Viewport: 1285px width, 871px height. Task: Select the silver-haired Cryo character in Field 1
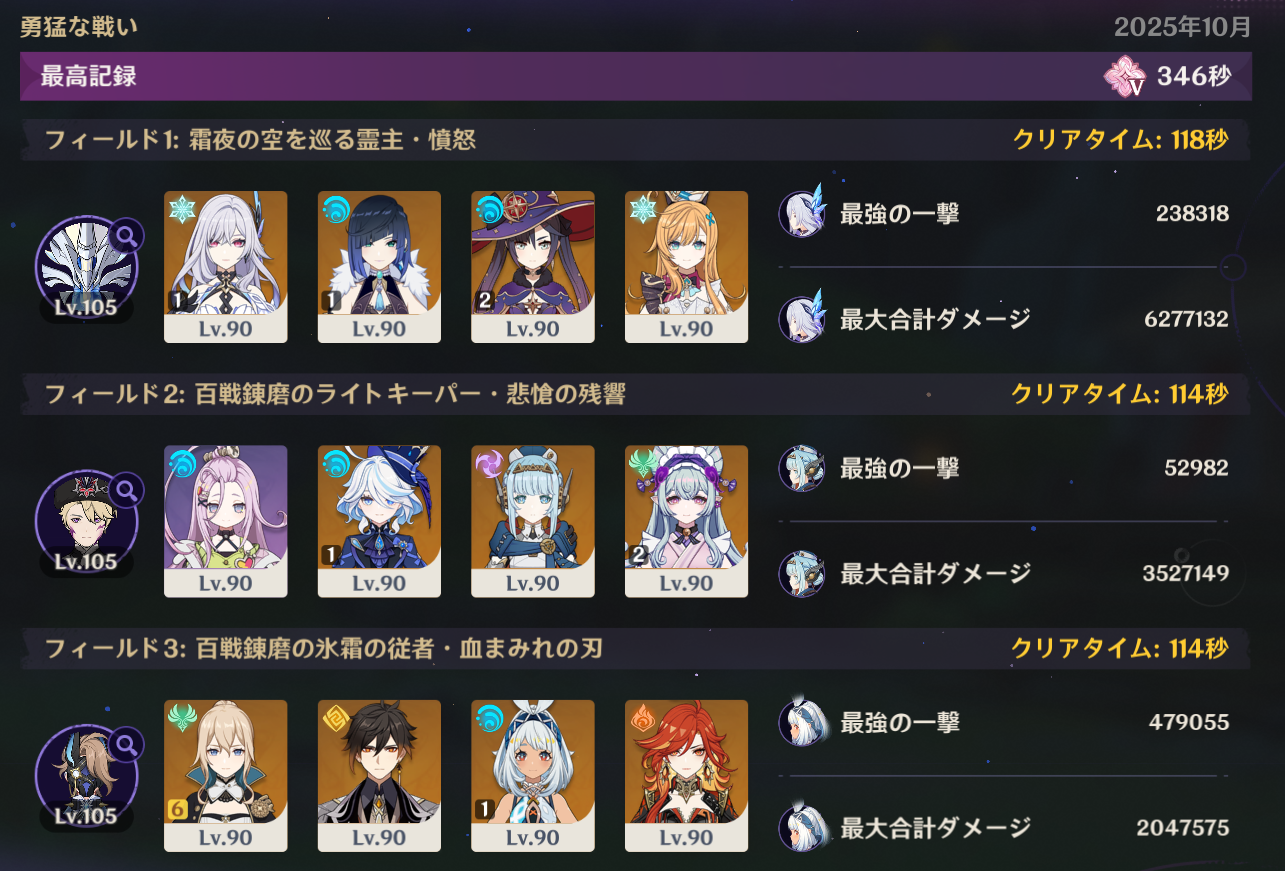click(226, 267)
